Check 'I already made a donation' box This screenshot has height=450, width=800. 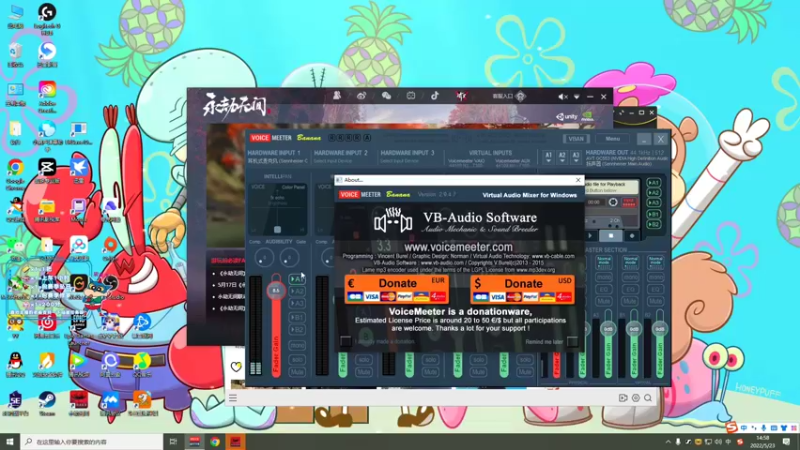(345, 341)
